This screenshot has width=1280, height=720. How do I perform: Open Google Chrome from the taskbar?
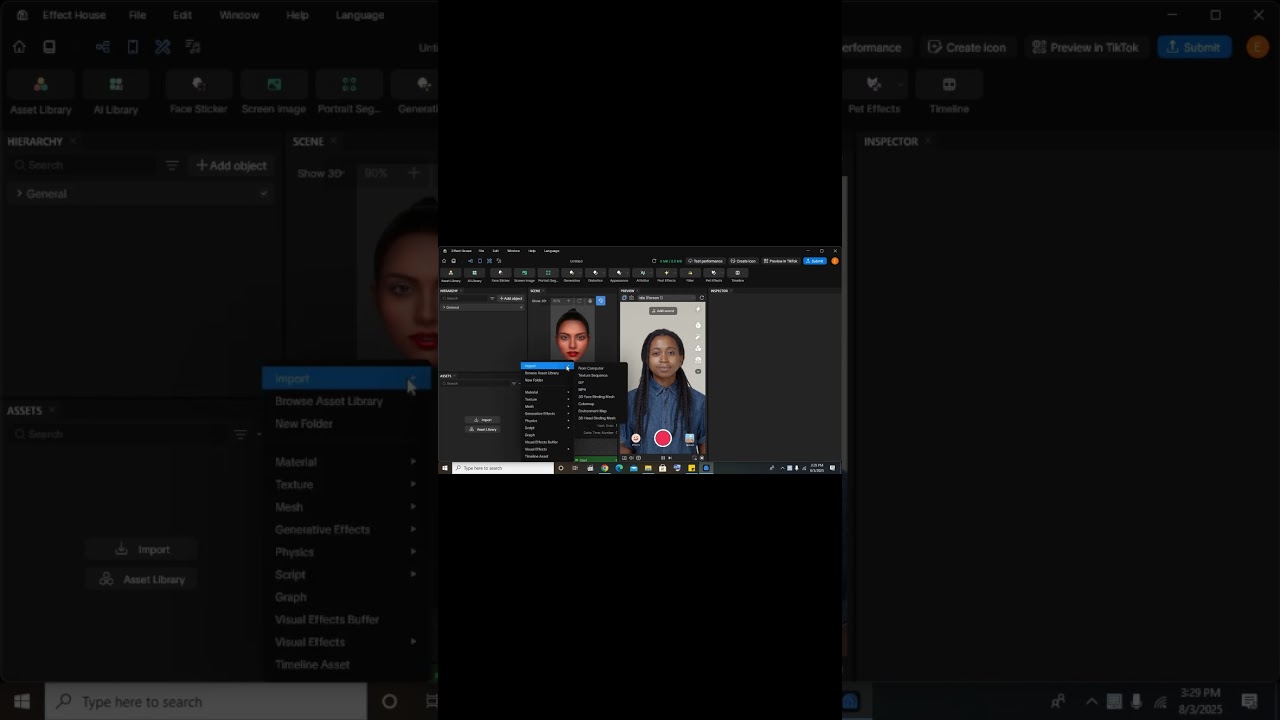[604, 468]
